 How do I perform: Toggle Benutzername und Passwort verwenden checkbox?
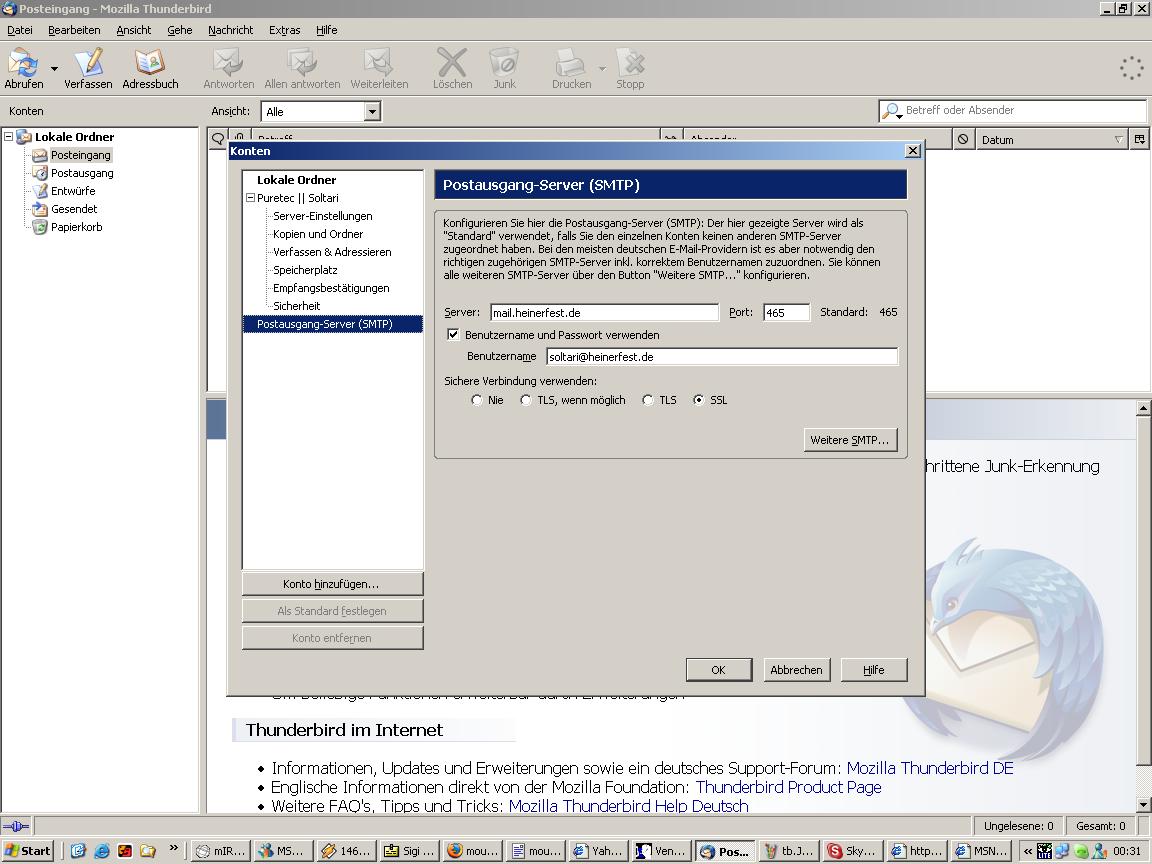[453, 334]
